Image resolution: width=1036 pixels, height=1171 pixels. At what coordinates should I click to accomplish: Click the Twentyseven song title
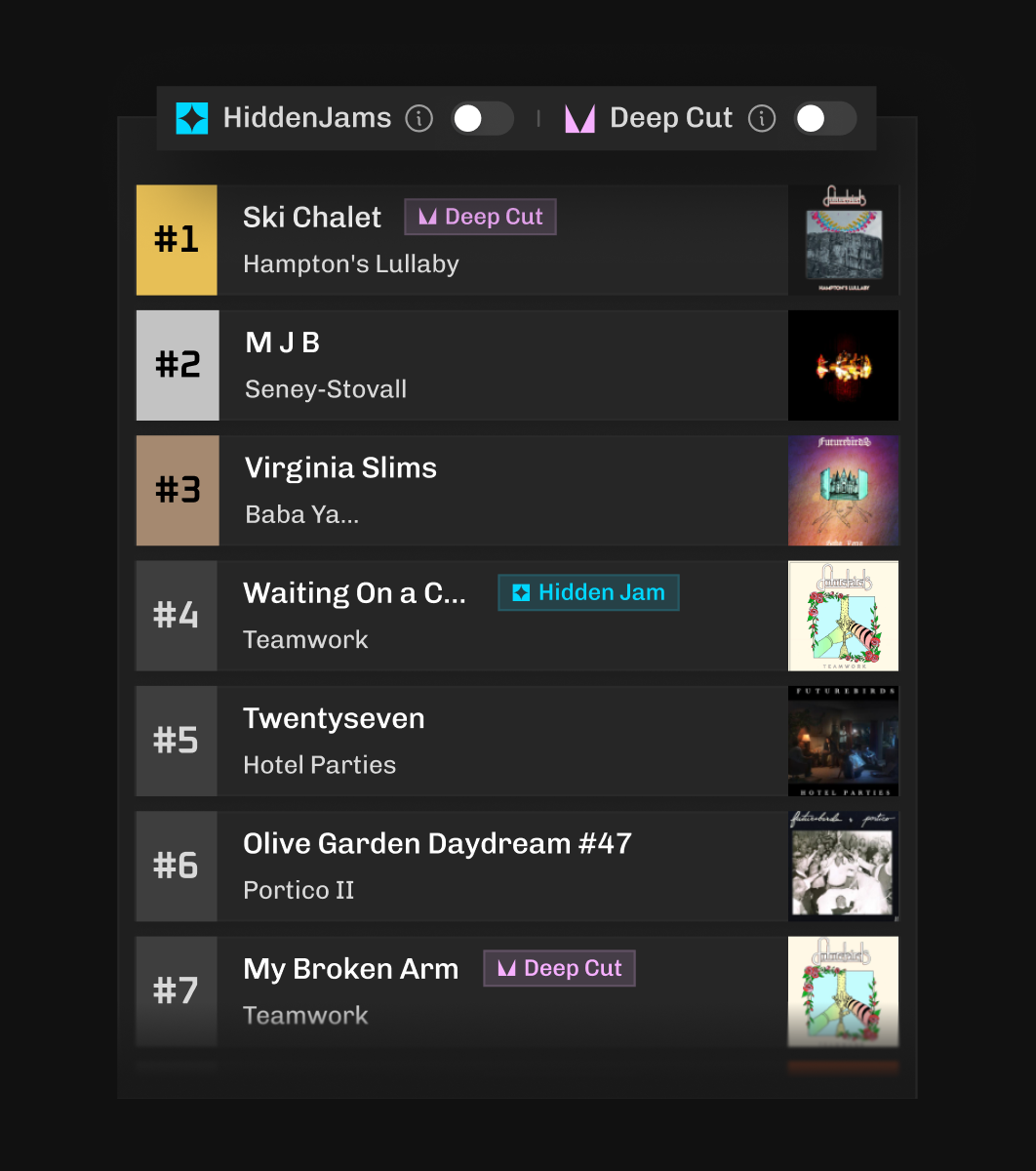[x=334, y=718]
